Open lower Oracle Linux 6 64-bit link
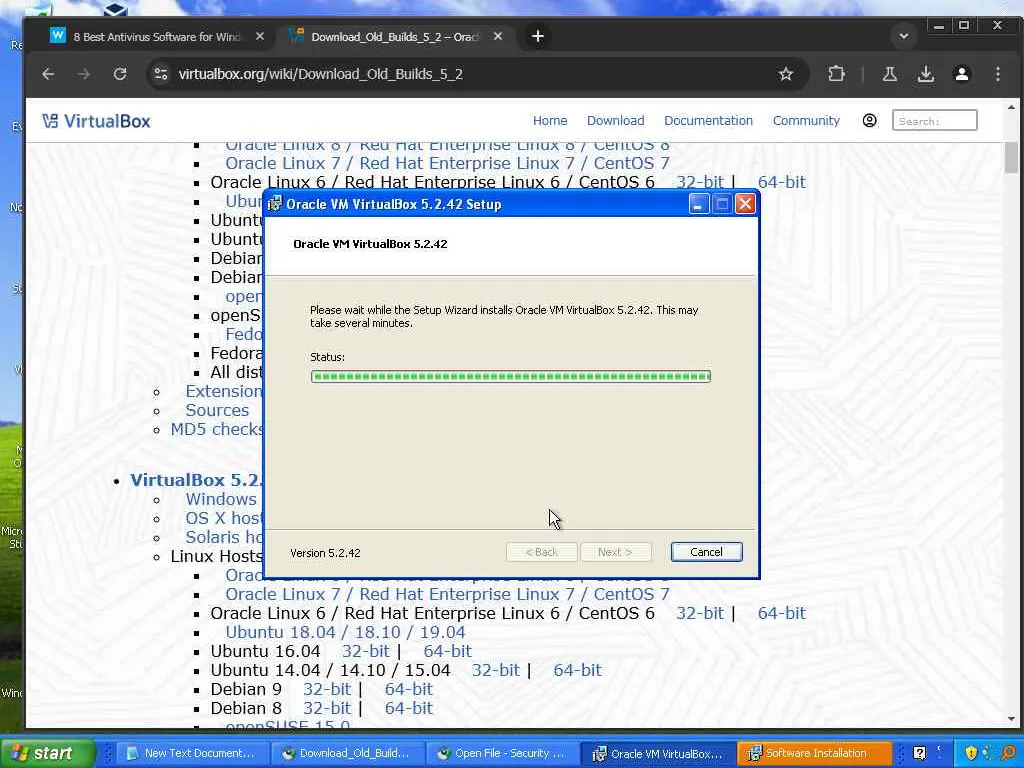 (781, 613)
